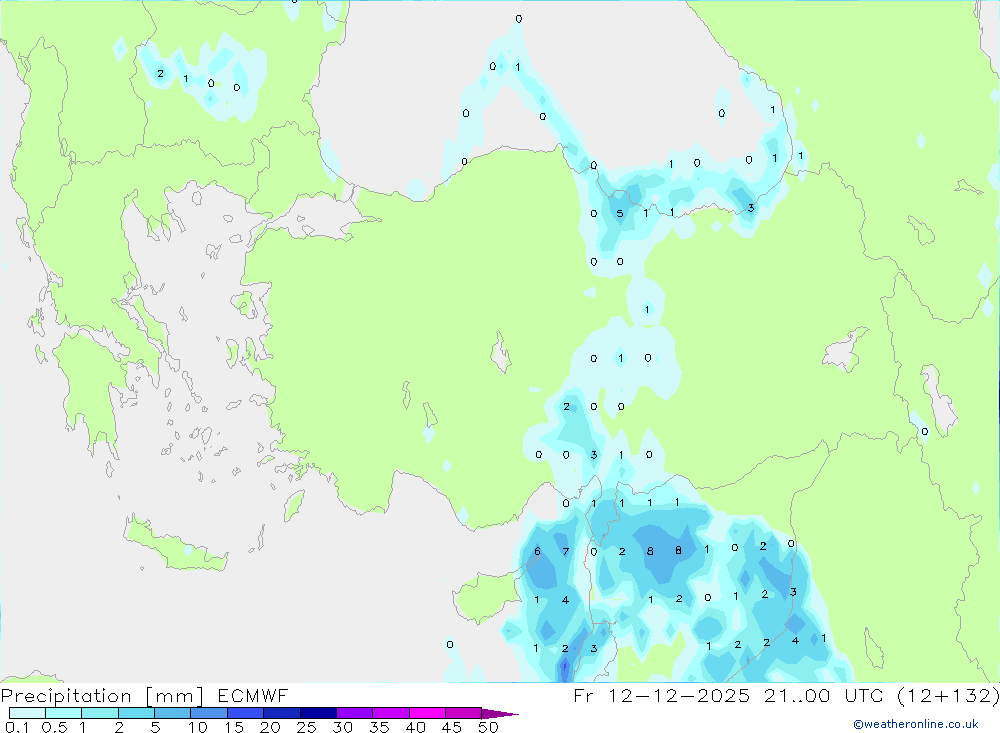Click the "Fr" weekday label
This screenshot has height=733, width=1000.
pos(583,695)
